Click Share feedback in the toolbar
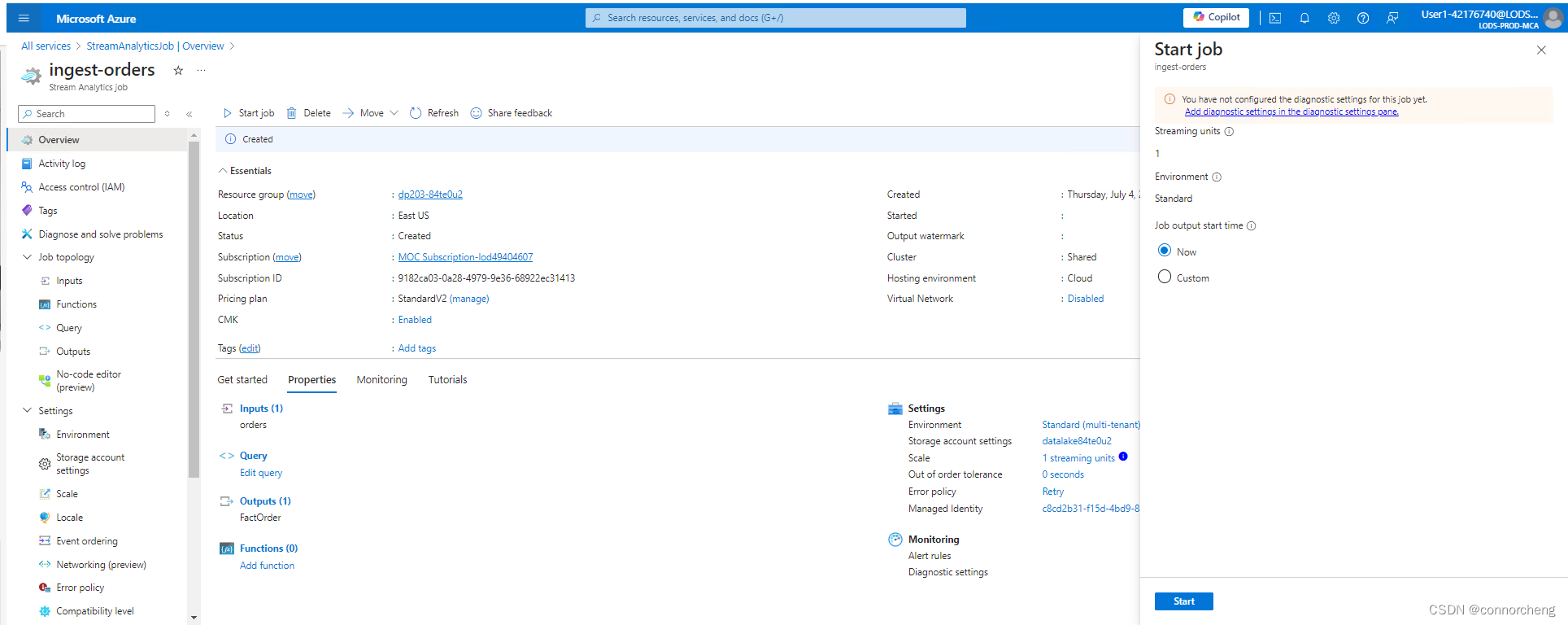1568x625 pixels. [512, 113]
